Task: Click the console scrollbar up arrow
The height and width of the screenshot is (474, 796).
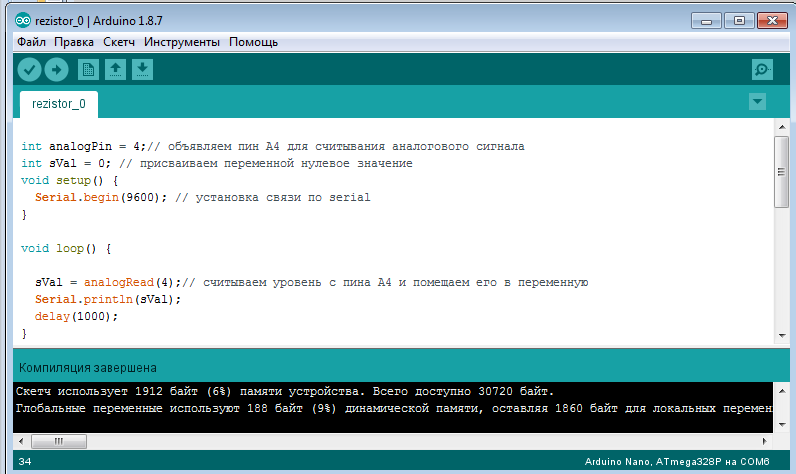Action: click(782, 391)
